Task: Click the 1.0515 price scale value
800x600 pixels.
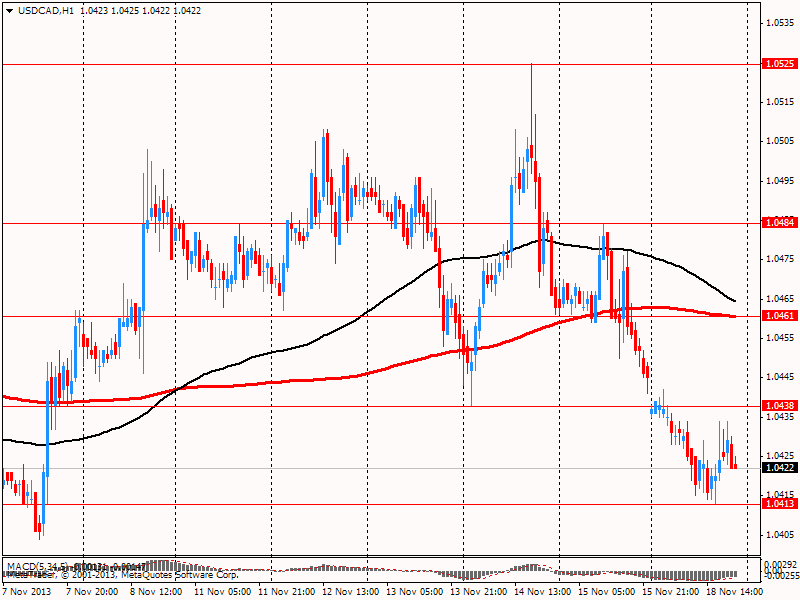Action: pyautogui.click(x=781, y=102)
